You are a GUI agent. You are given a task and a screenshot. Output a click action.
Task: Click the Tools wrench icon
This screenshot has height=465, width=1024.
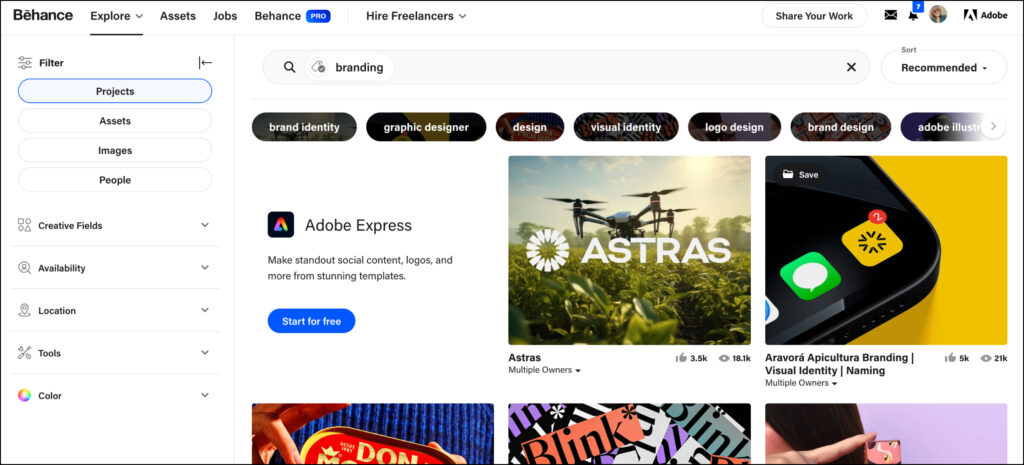25,353
